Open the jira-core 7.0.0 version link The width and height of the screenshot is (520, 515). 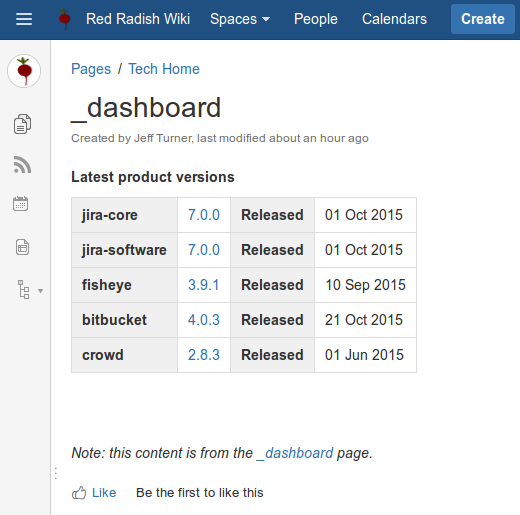[204, 215]
